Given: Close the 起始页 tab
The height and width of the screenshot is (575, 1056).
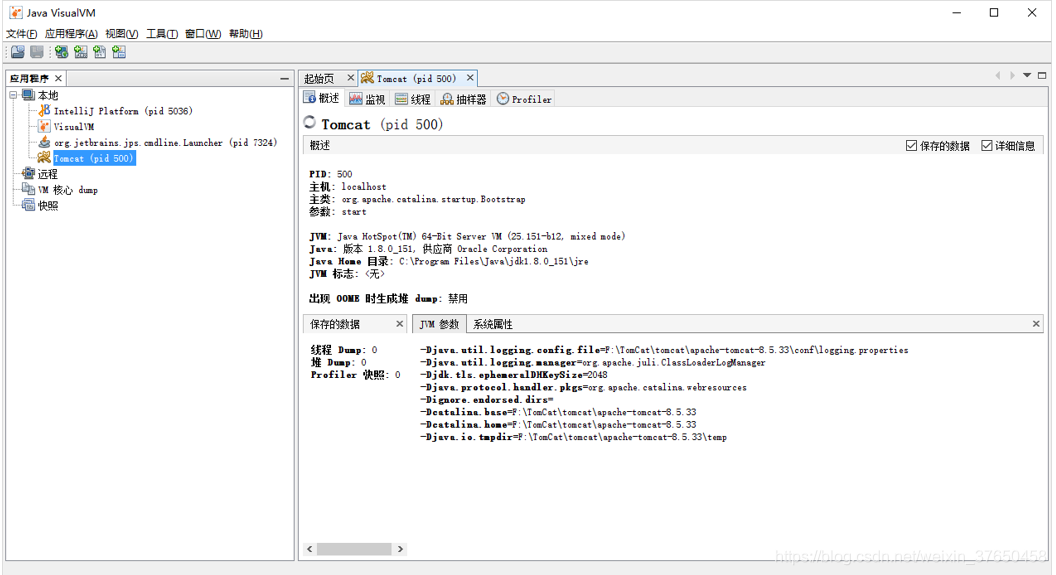Looking at the screenshot, I should pos(350,78).
